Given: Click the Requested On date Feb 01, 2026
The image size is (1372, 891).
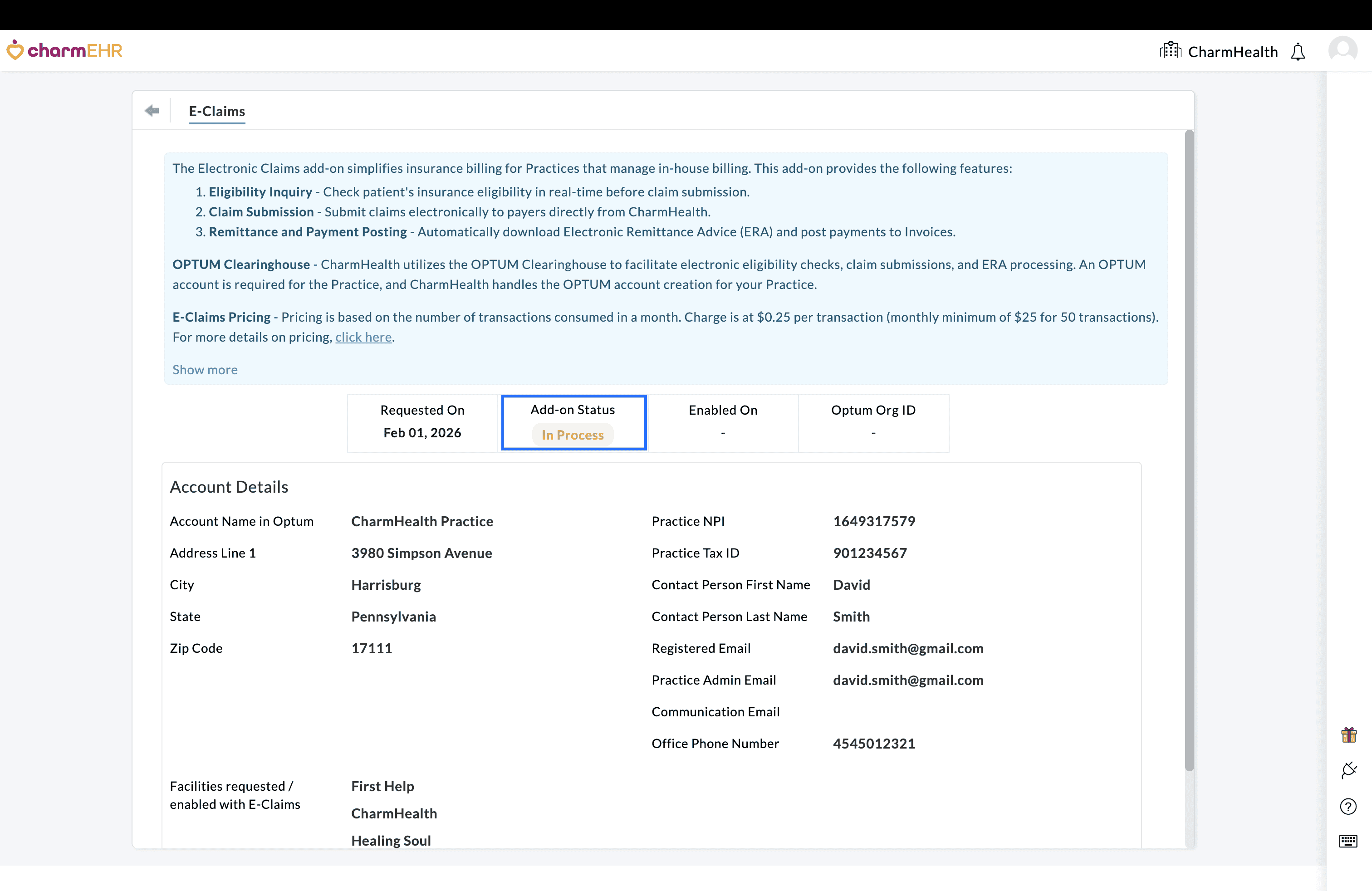Looking at the screenshot, I should point(422,433).
